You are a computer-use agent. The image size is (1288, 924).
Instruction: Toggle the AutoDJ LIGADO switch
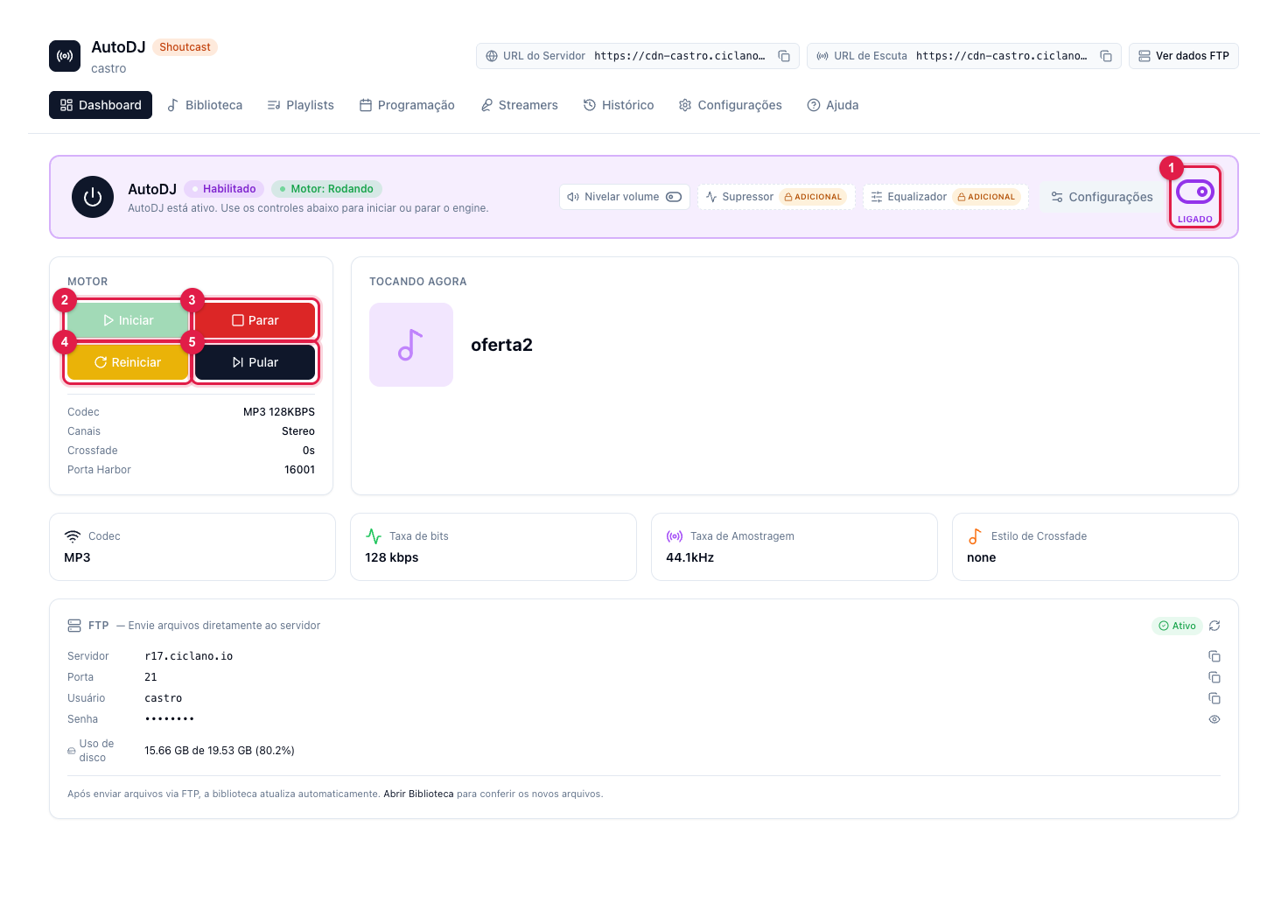click(x=1194, y=192)
